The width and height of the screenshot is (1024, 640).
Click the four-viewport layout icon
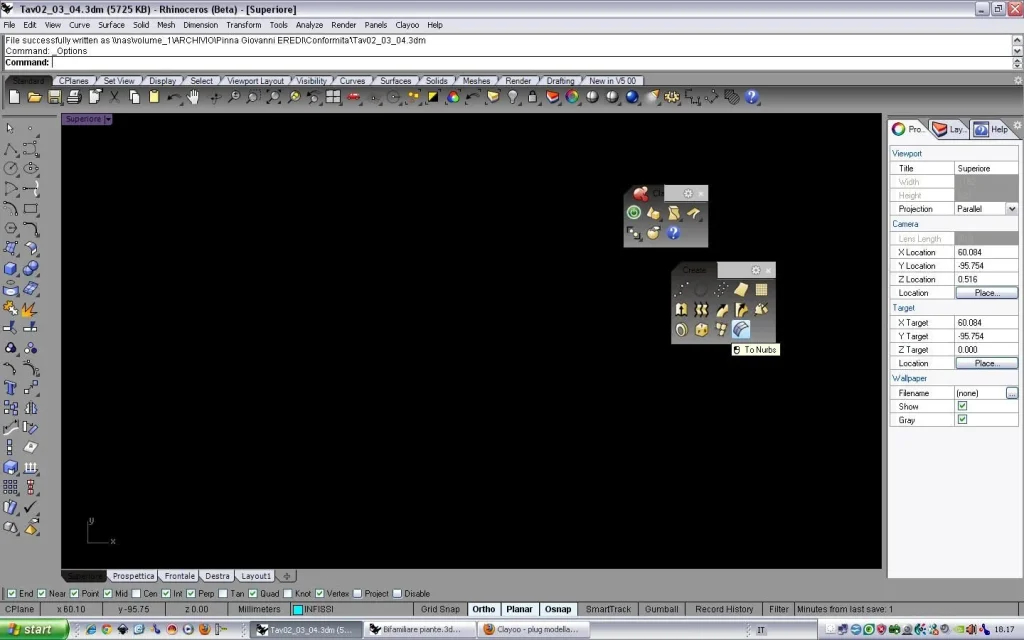tap(333, 97)
